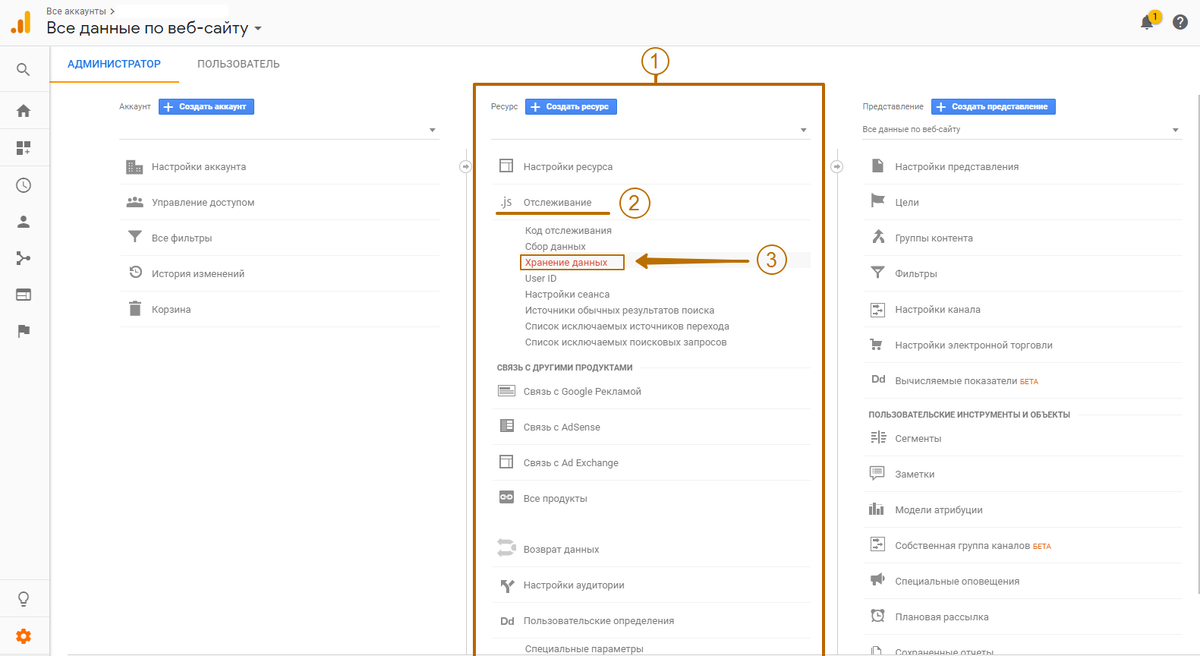Open Связь с Ad Exchange
The height and width of the screenshot is (656, 1200).
pyautogui.click(x=571, y=462)
